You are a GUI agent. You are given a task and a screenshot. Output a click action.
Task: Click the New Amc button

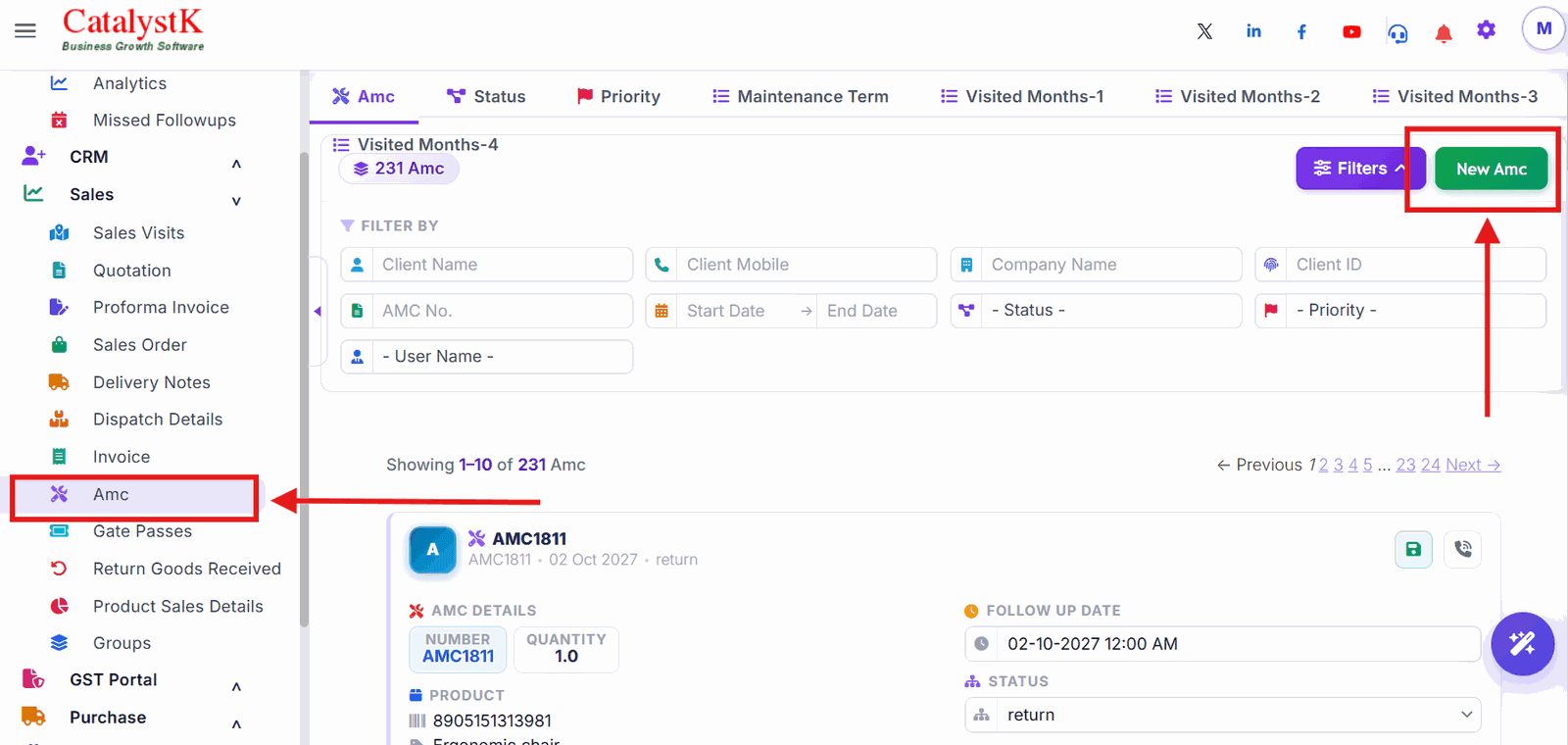1491,169
